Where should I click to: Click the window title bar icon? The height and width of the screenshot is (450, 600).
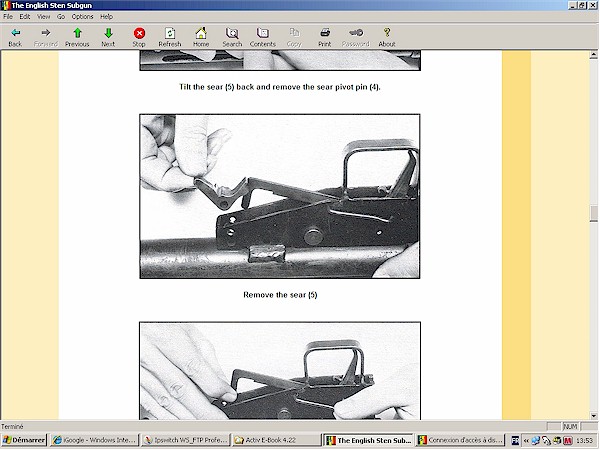[x=5, y=5]
